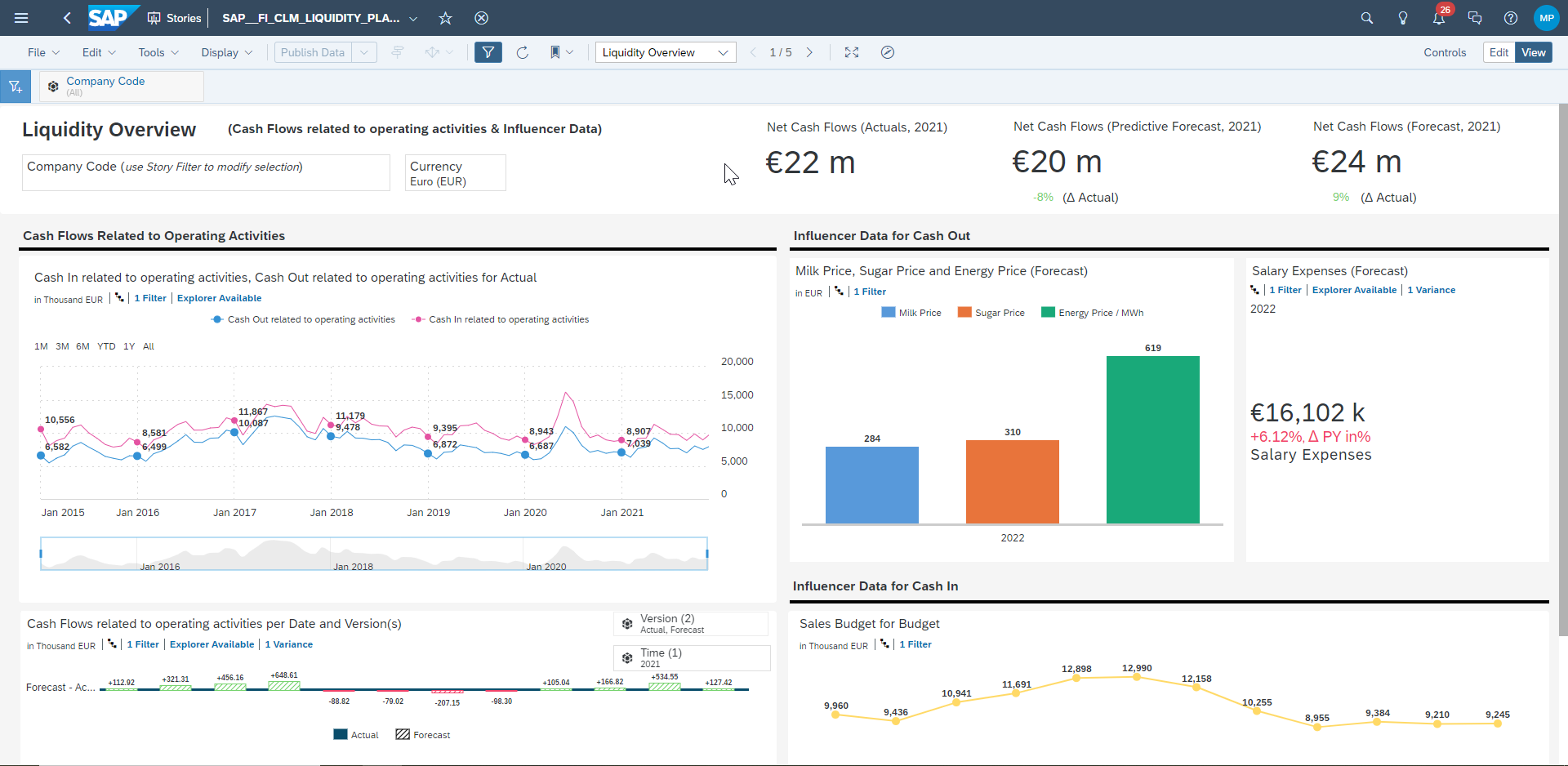Select the 6M time range option
This screenshot has height=766, width=1568.
coord(82,346)
